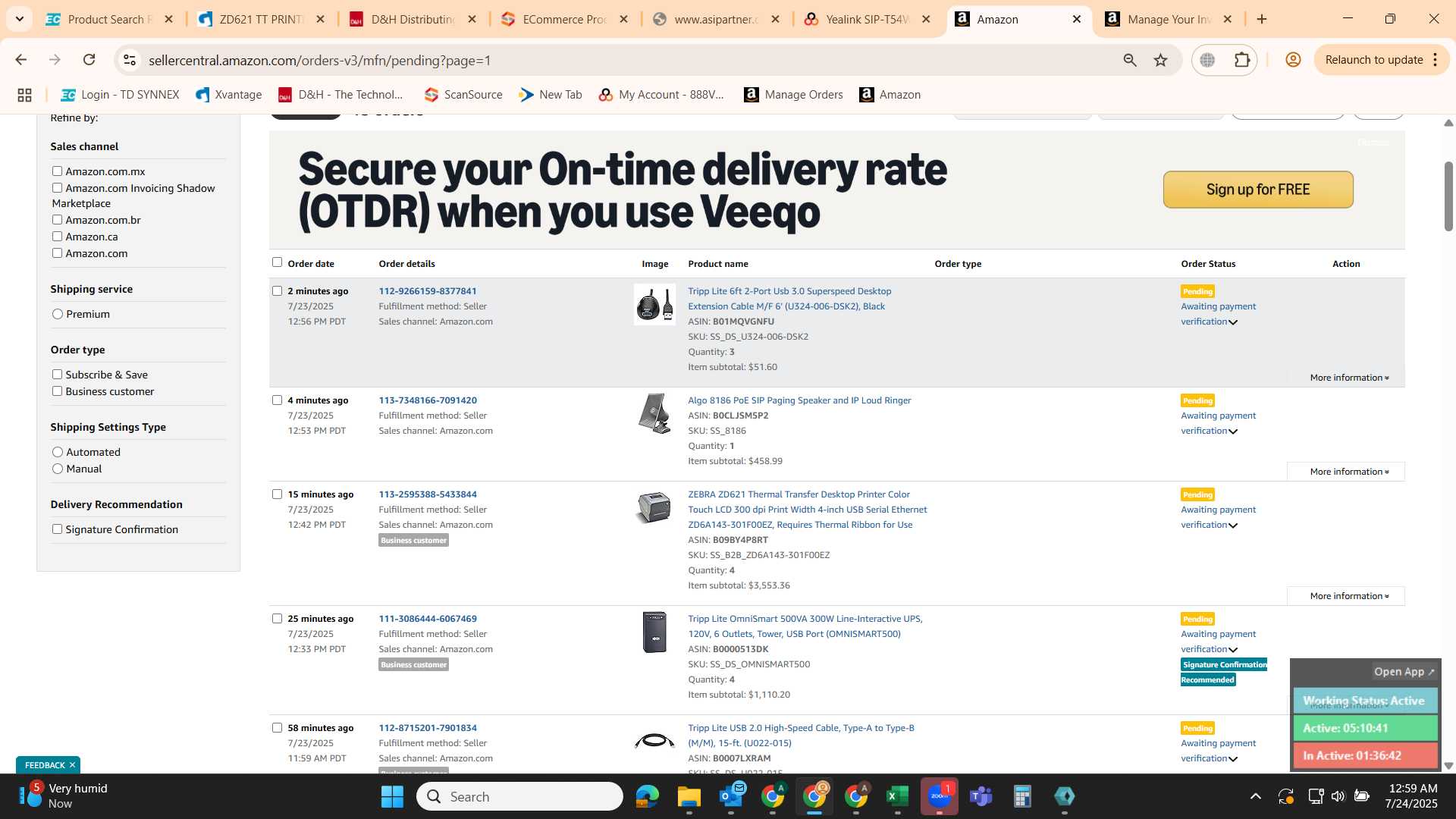
Task: Open File Explorer from the taskbar
Action: [x=689, y=796]
